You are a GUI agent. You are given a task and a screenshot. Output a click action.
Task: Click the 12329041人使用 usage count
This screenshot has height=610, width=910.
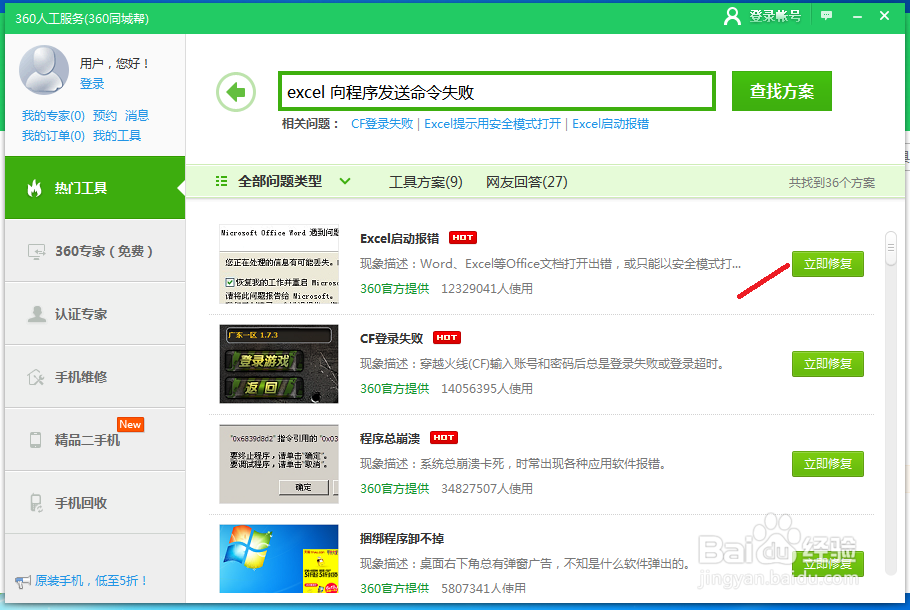point(486,288)
